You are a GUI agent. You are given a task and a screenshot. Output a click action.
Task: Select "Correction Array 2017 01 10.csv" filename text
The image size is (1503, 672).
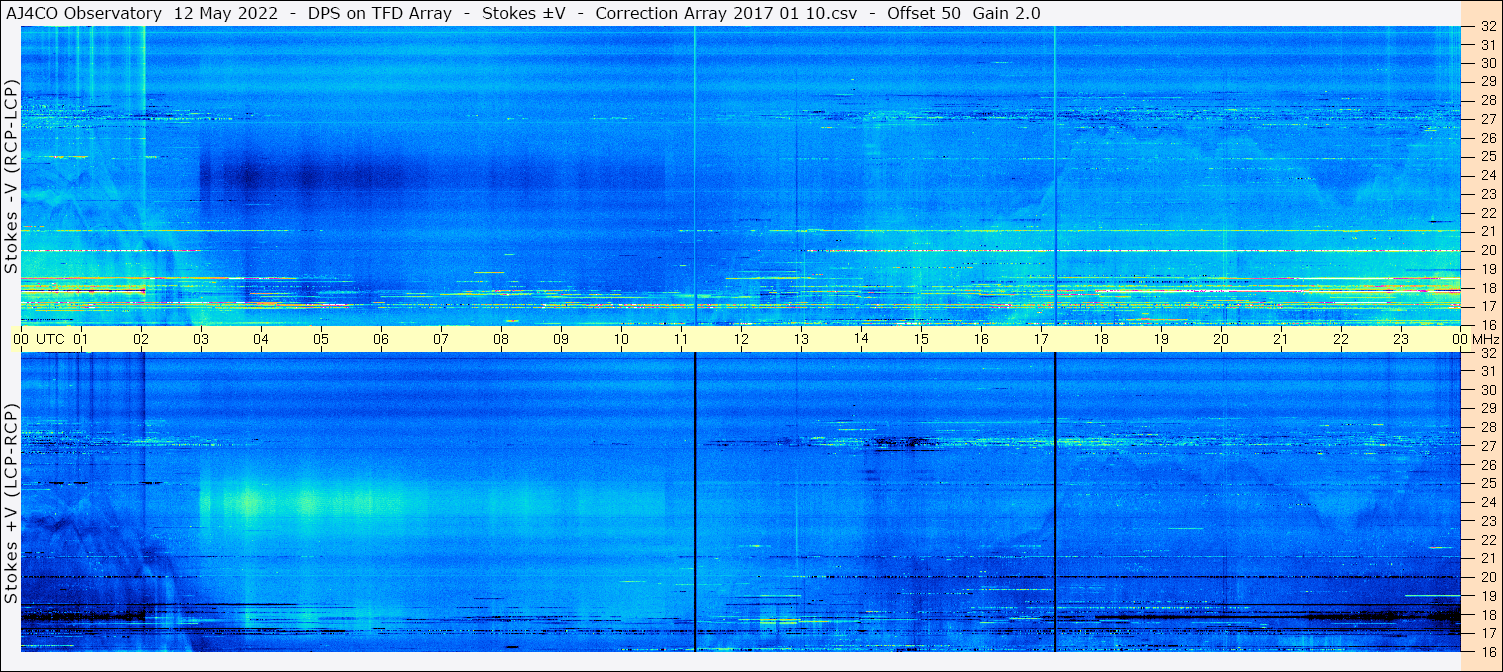[x=725, y=14]
